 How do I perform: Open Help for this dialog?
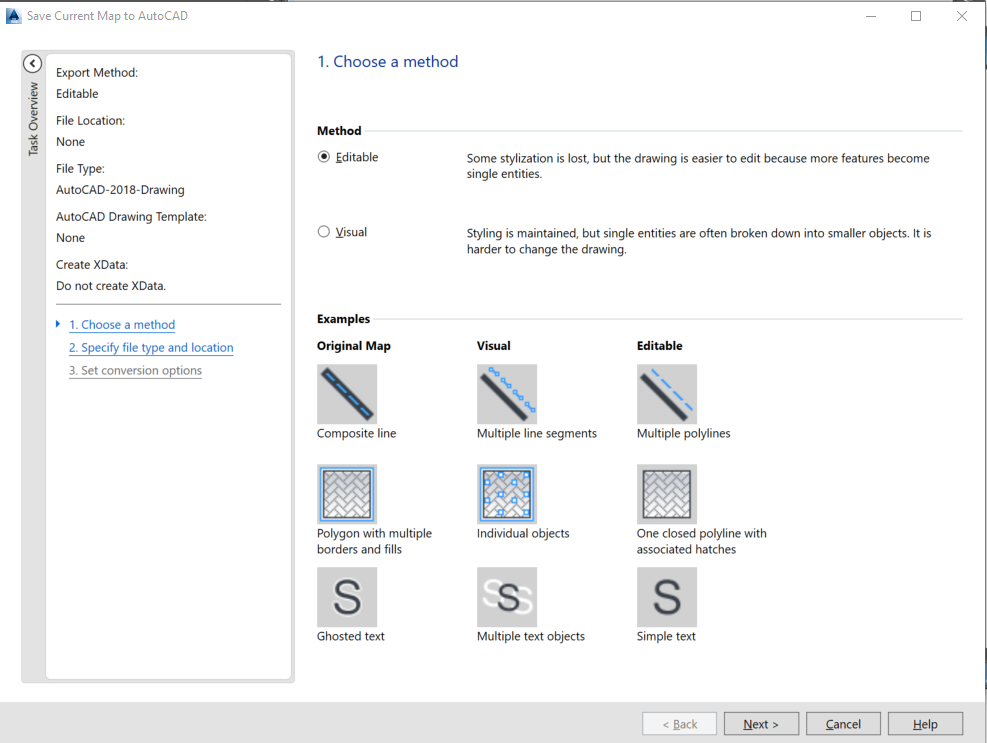click(925, 723)
